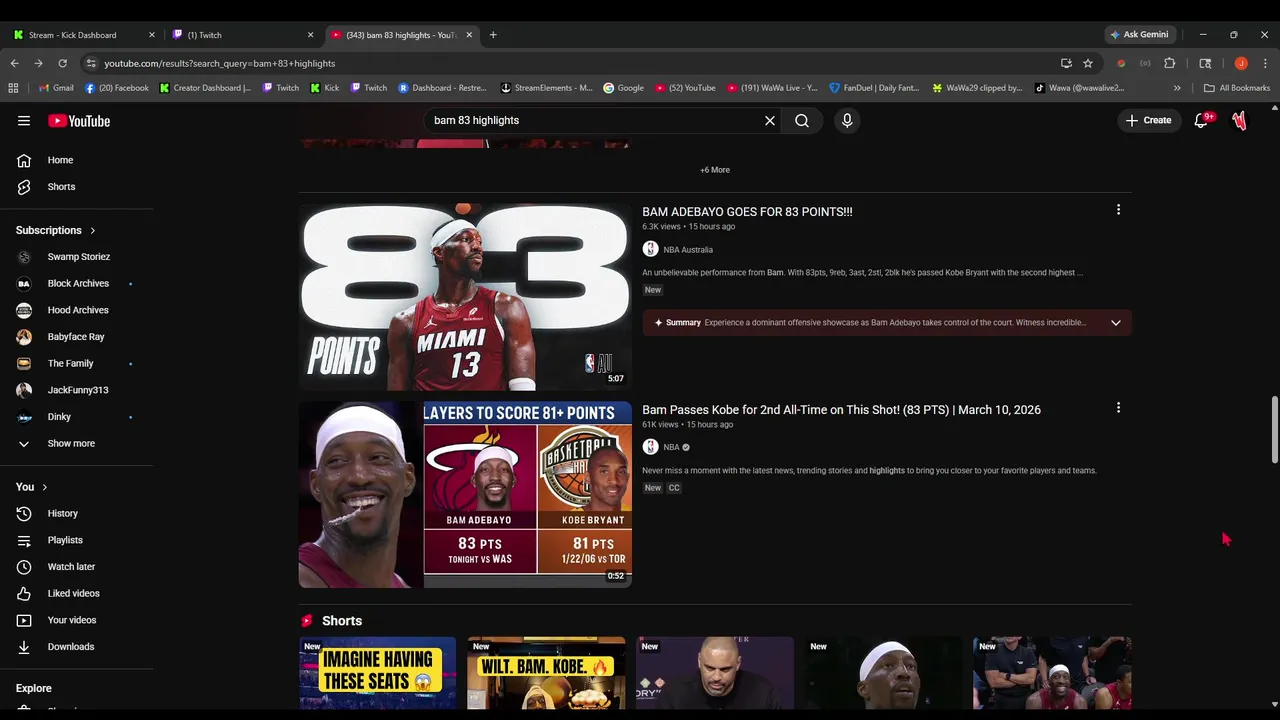Screen dimensions: 1280x720
Task: Click the YouTube logo
Action: tap(79, 121)
